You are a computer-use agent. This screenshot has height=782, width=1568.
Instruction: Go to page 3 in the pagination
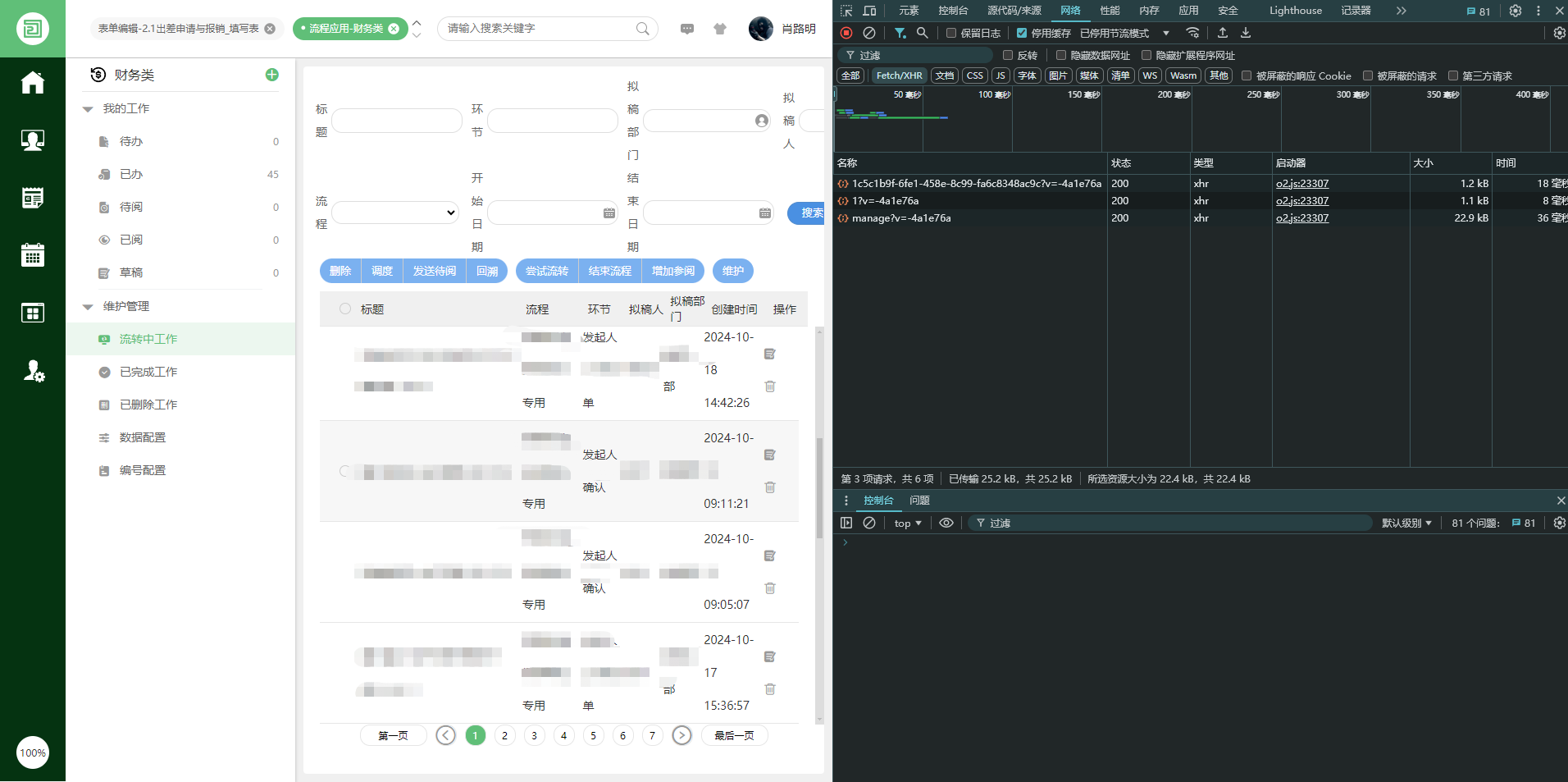(x=535, y=735)
